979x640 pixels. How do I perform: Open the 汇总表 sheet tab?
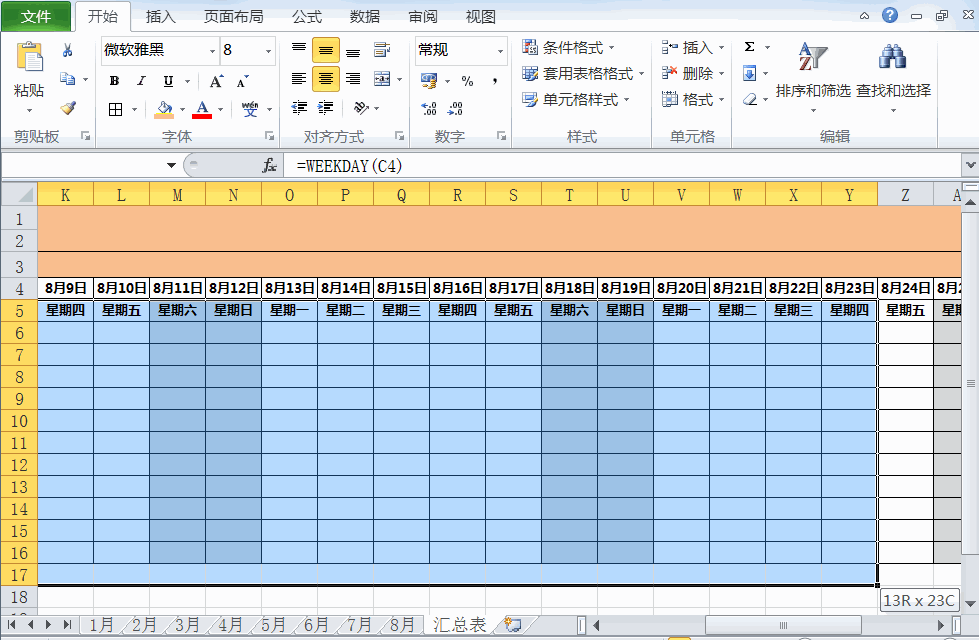458,622
